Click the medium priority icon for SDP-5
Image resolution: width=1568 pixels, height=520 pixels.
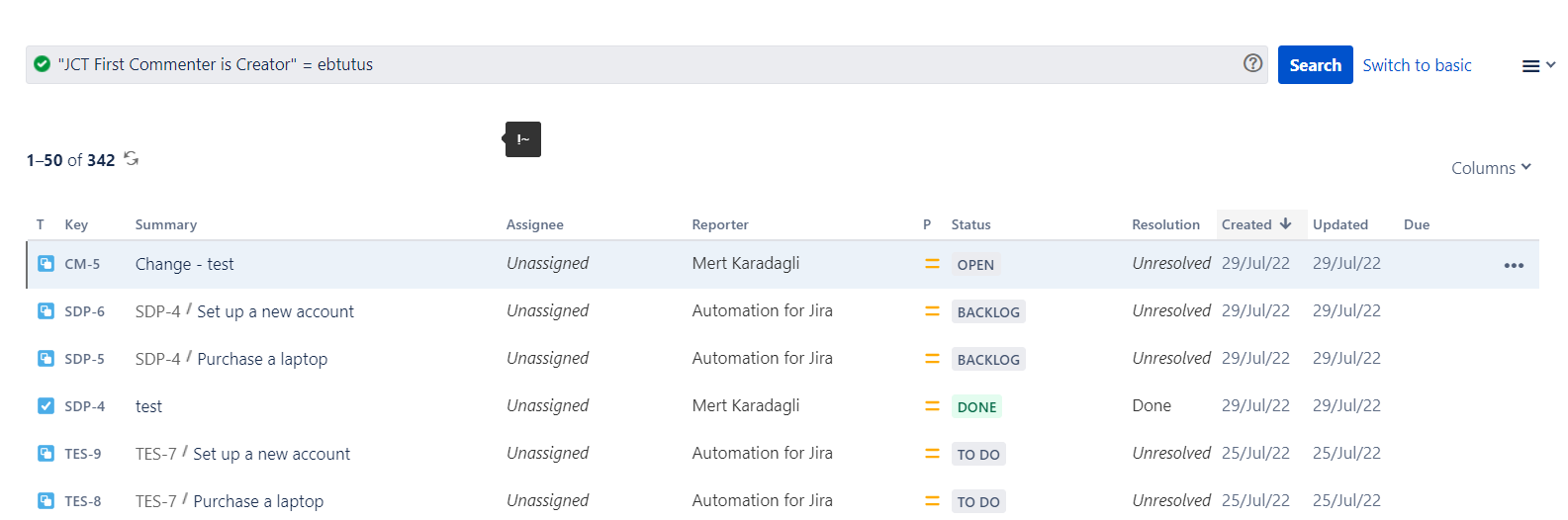click(x=932, y=359)
